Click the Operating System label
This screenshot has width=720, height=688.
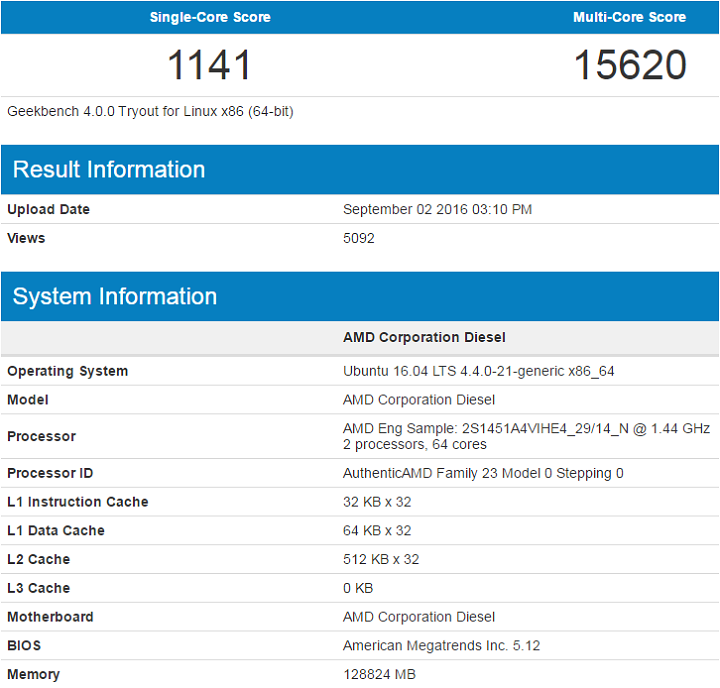(68, 371)
